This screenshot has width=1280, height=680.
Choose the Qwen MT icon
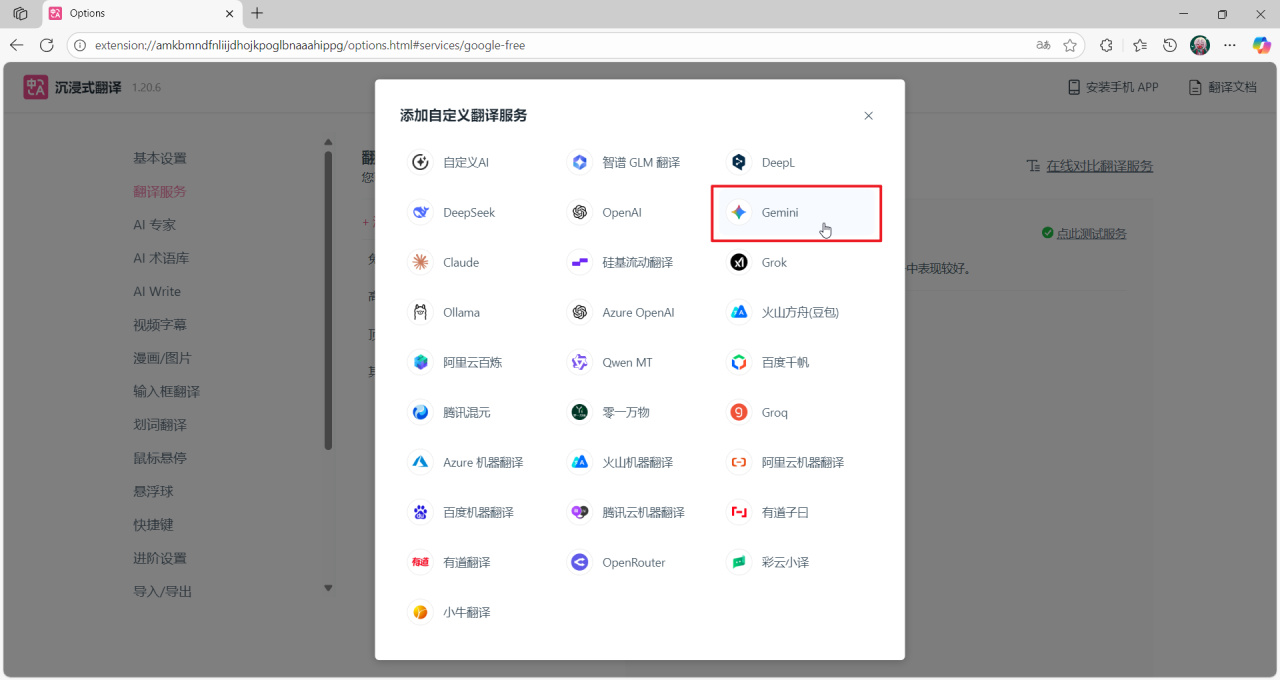coord(579,362)
